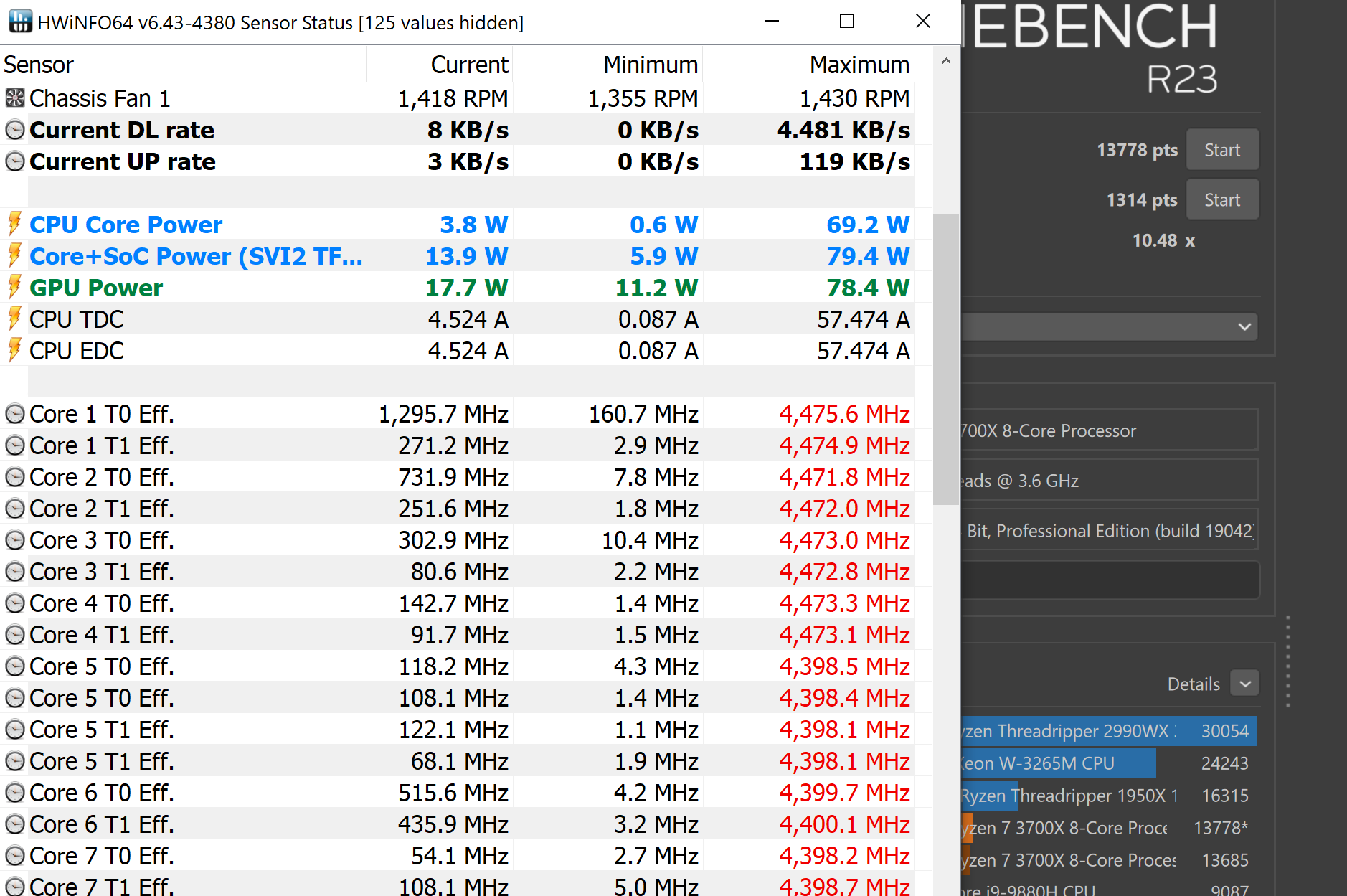Click the threads @ 3.6 GHz field in Cinebench
Image resolution: width=1347 pixels, height=896 pixels.
pos(1109,481)
